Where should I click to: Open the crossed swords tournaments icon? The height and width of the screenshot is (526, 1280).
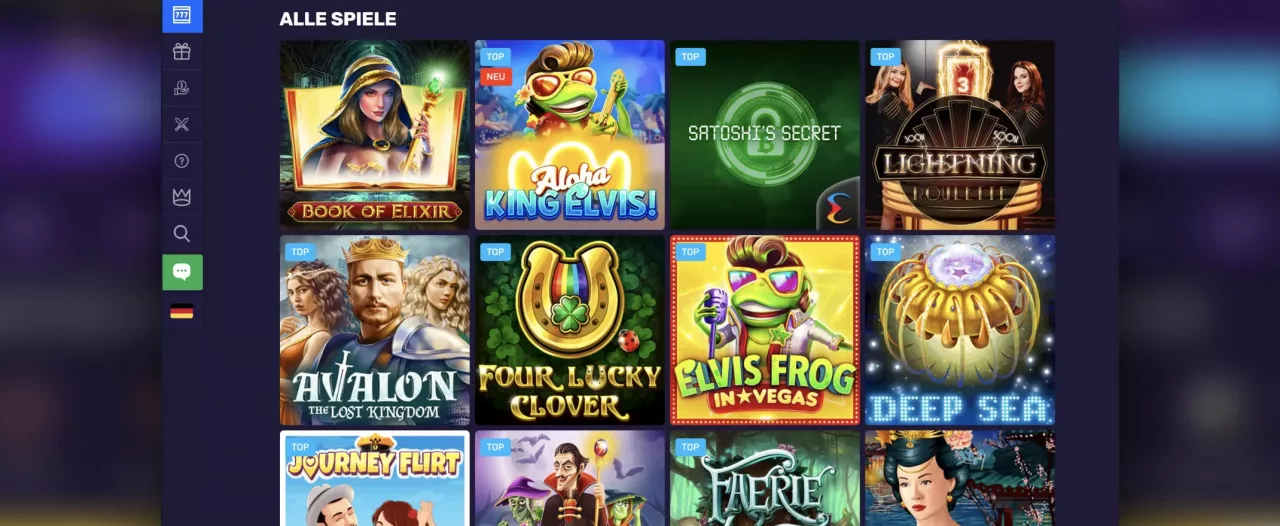[x=182, y=124]
